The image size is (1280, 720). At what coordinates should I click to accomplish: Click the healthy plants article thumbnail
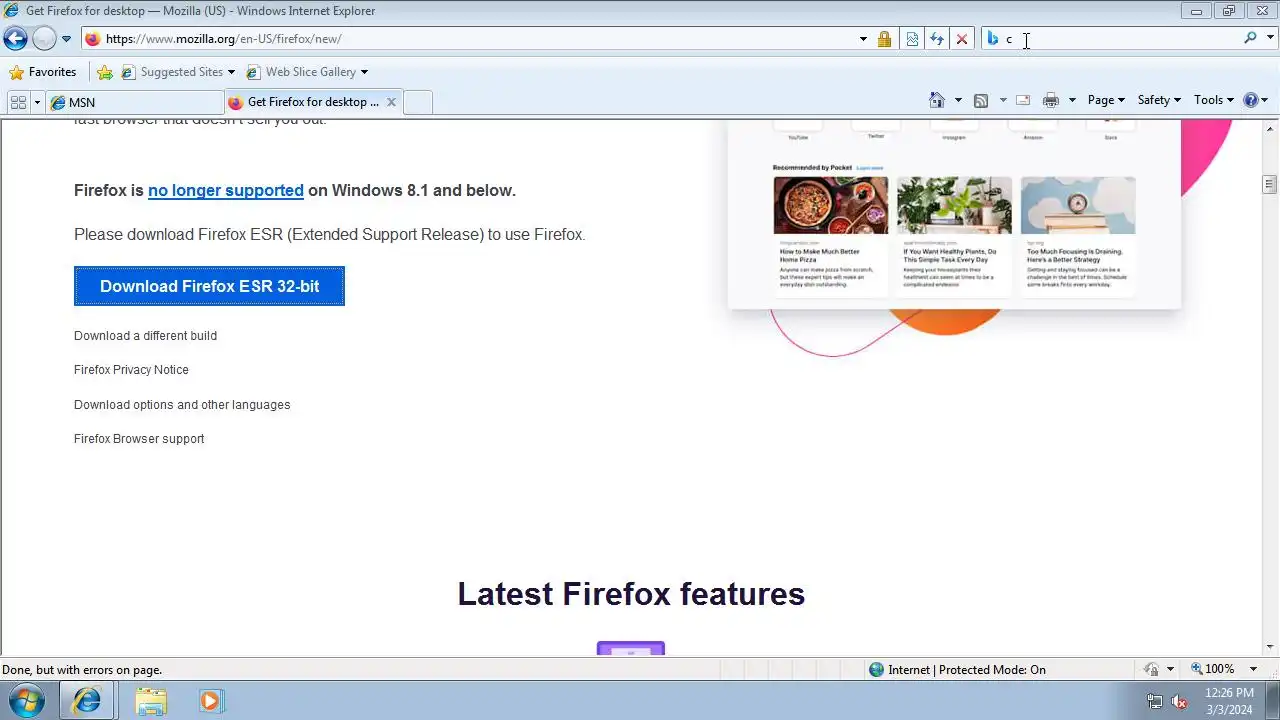point(954,205)
